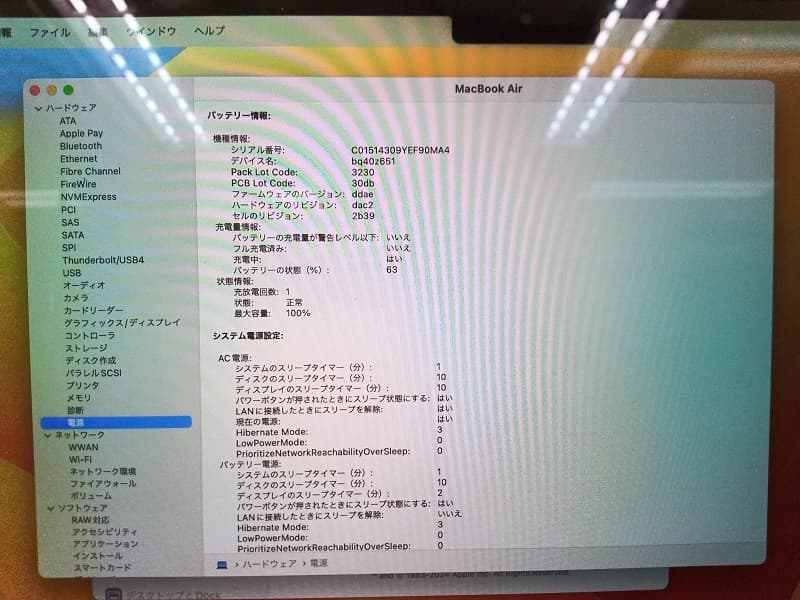
Task: Select PCI in the sidebar
Action: (x=68, y=210)
